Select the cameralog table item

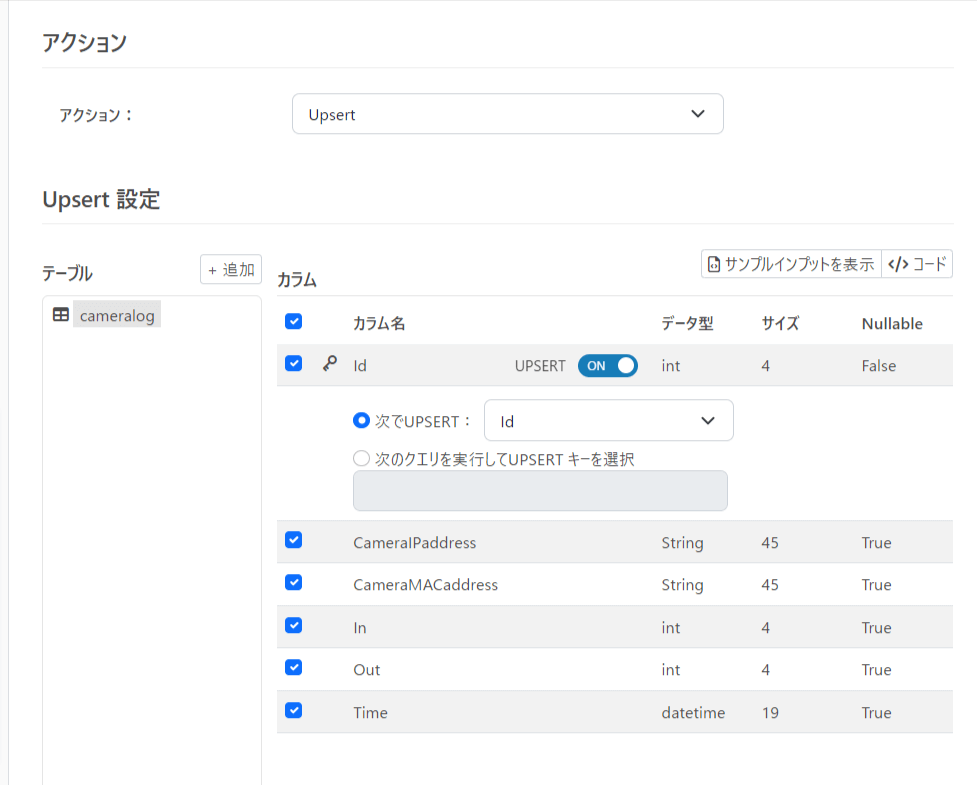click(x=116, y=315)
